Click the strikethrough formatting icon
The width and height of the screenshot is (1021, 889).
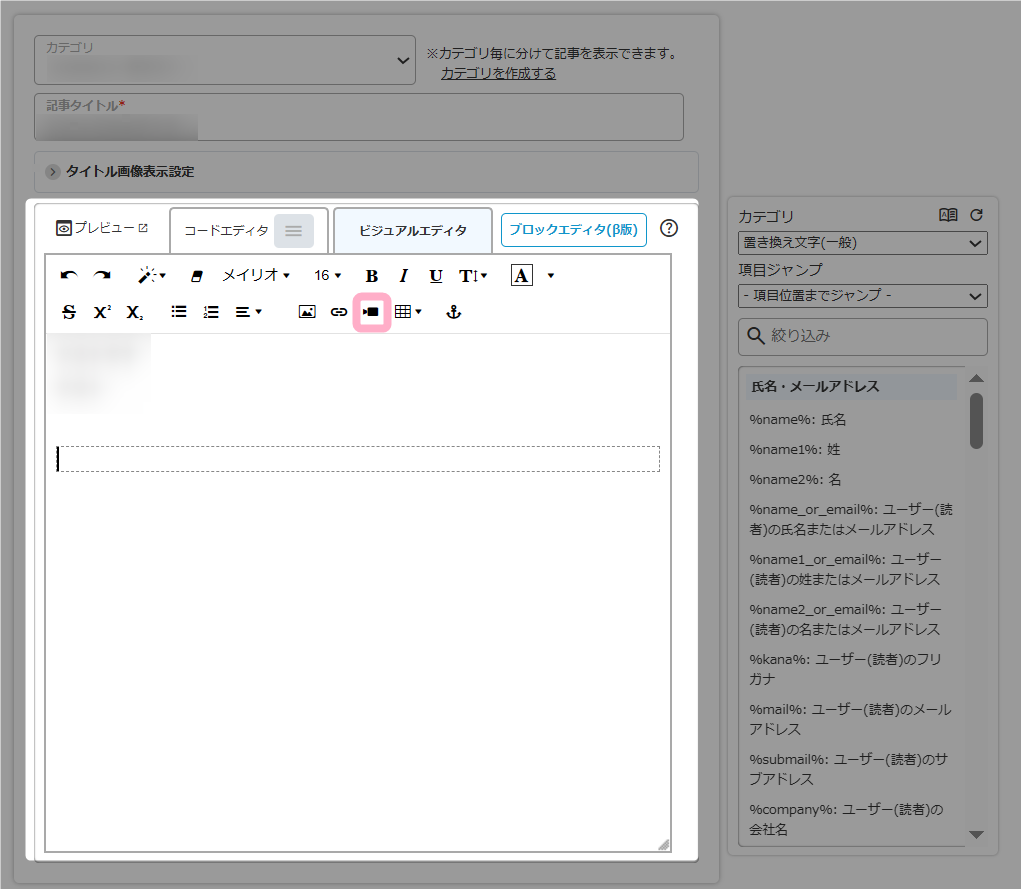point(69,312)
